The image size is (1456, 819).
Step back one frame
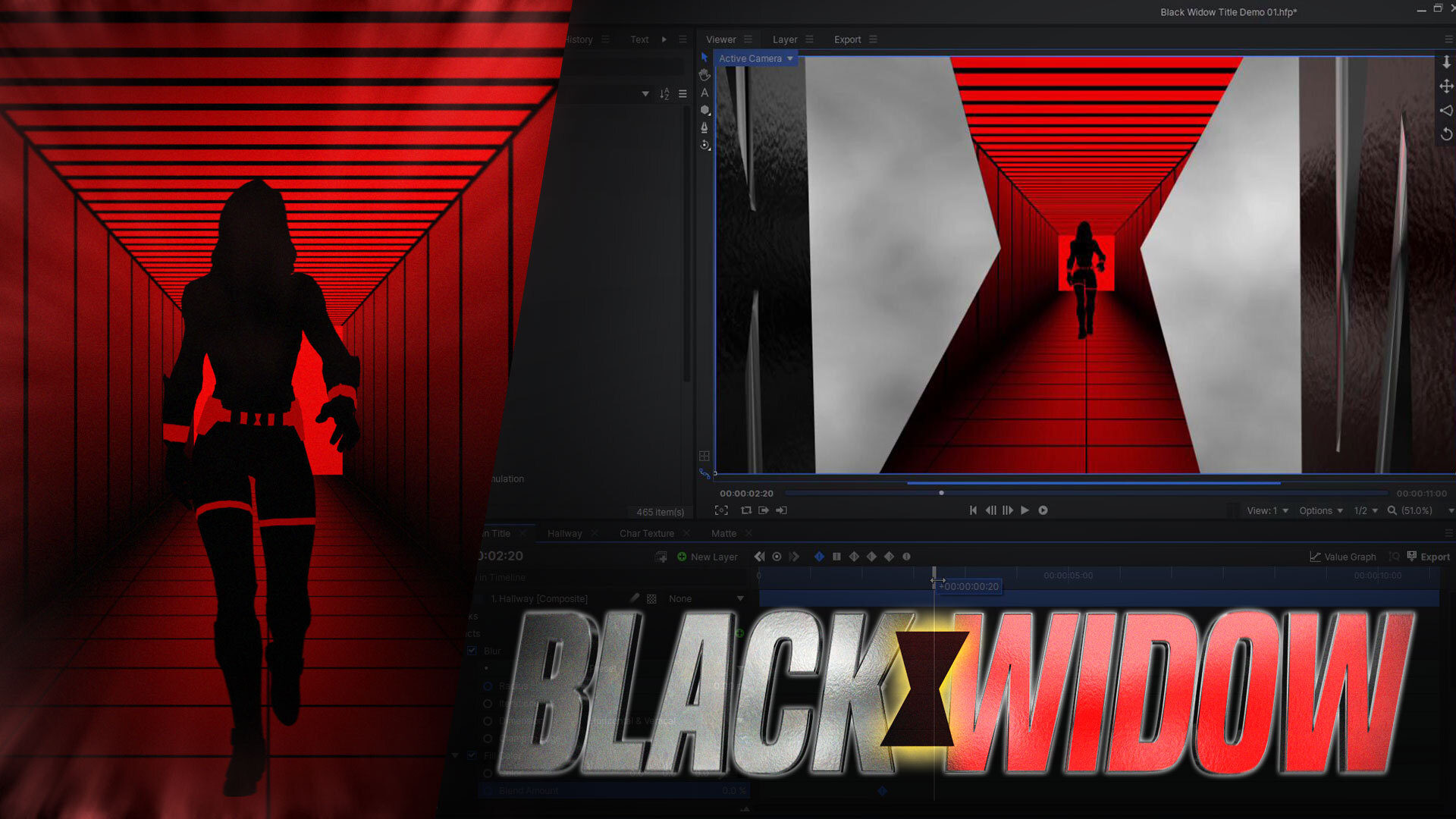(x=990, y=510)
